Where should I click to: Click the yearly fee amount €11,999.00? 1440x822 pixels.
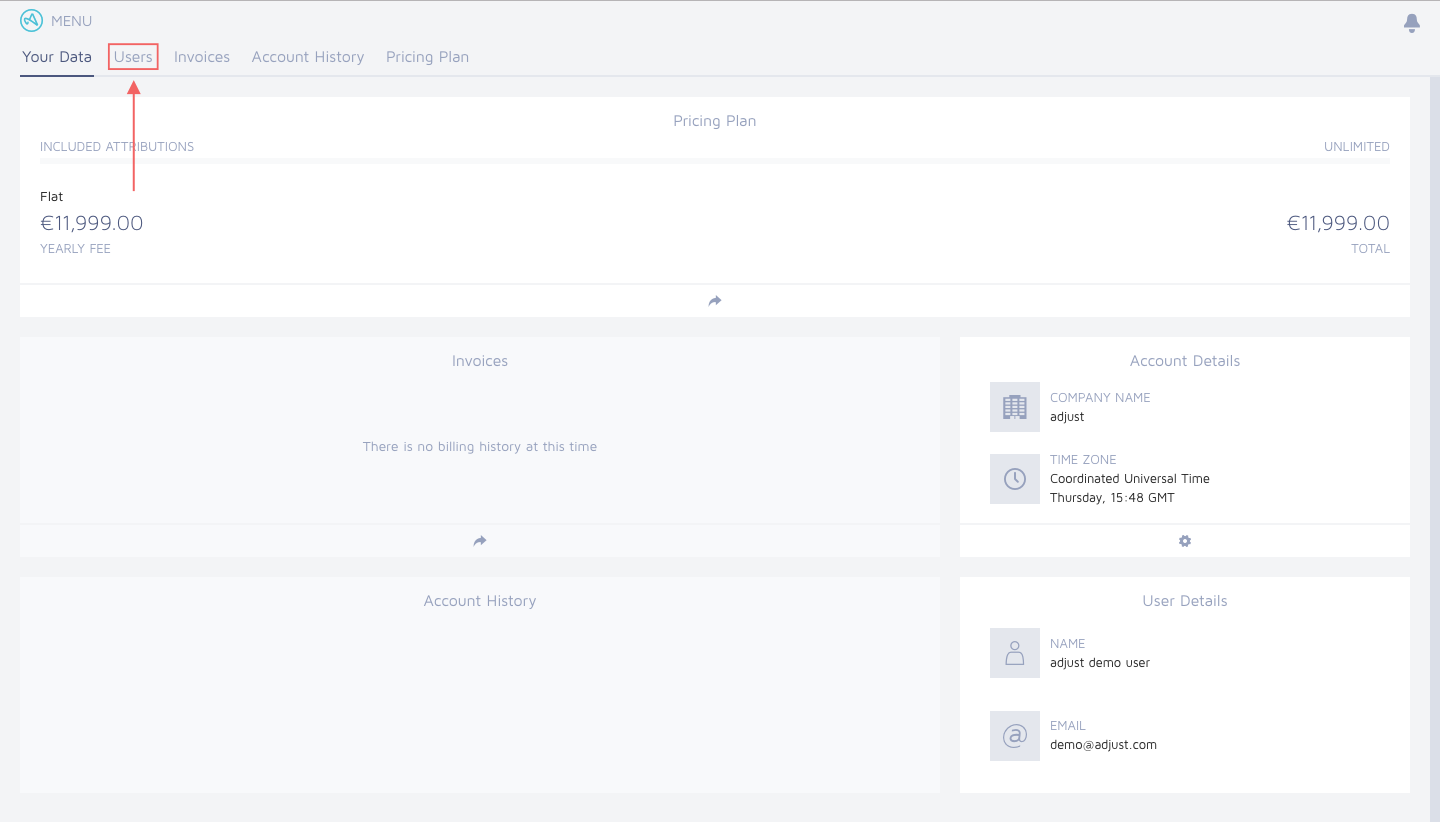coord(92,222)
